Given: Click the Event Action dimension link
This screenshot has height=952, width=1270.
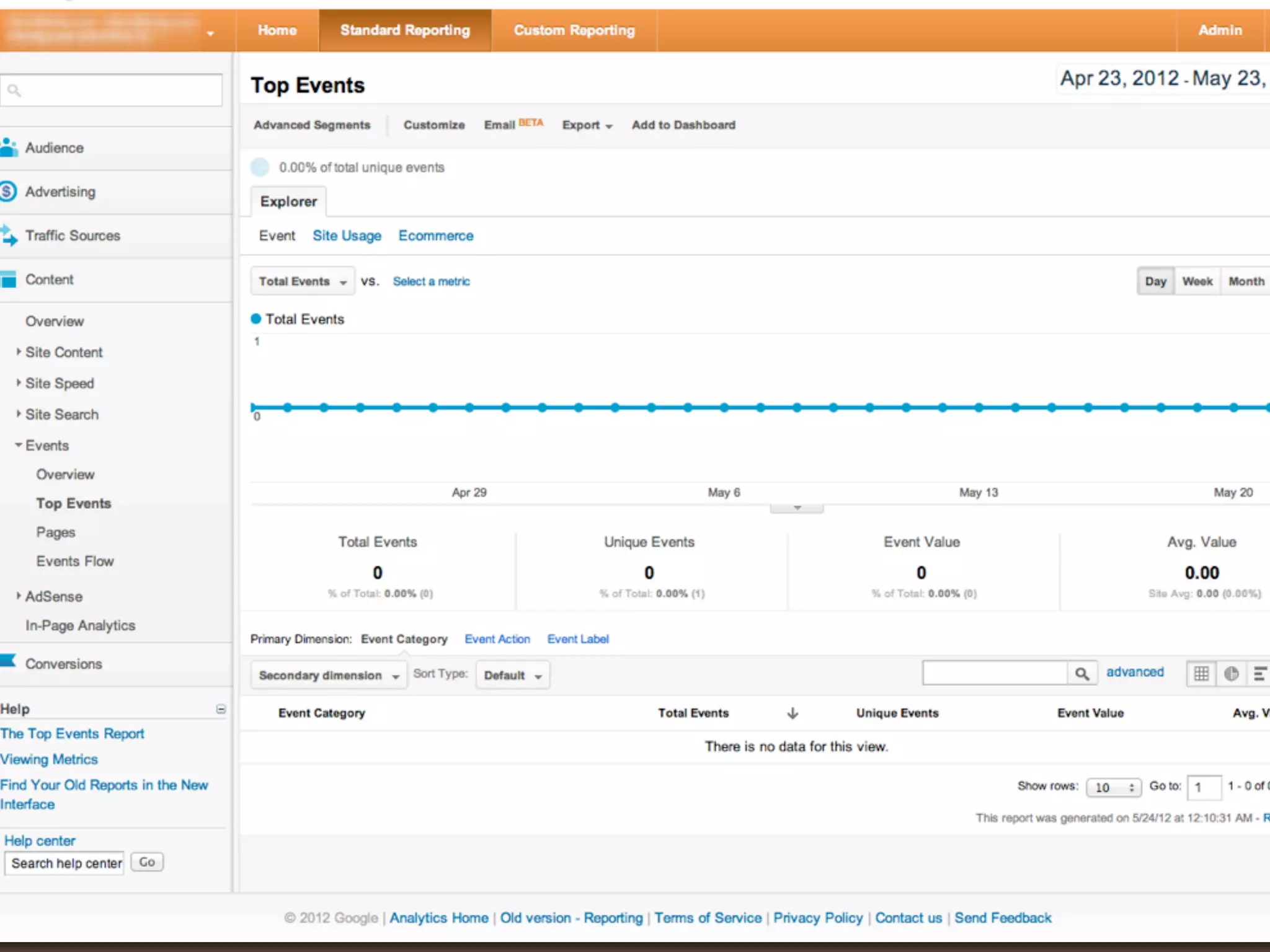Looking at the screenshot, I should coord(497,639).
